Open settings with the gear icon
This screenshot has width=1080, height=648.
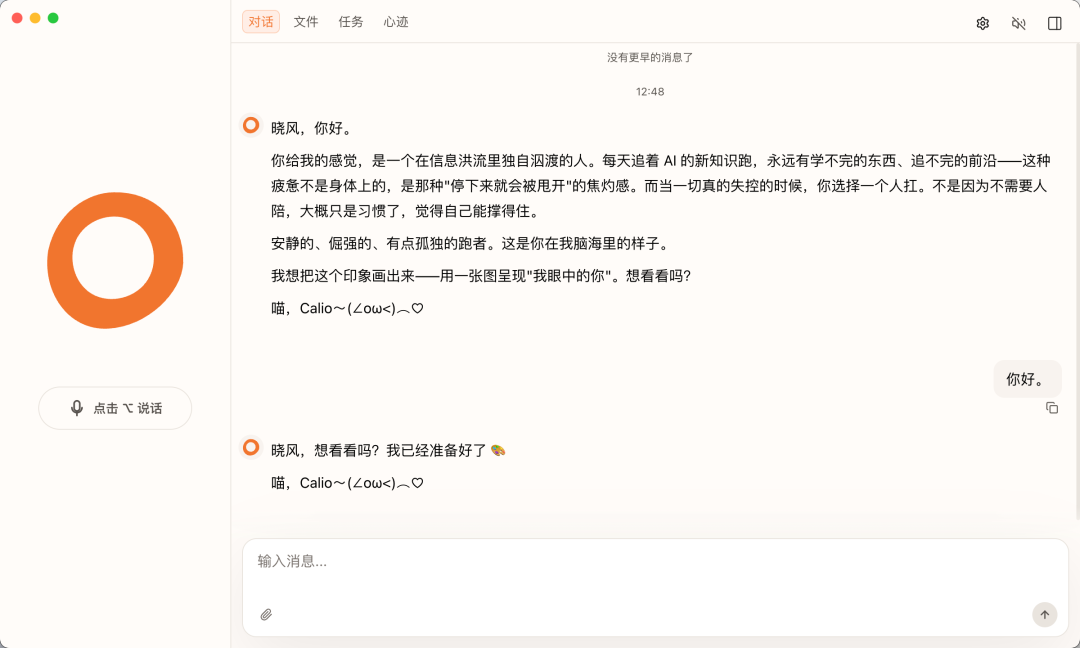[x=982, y=23]
